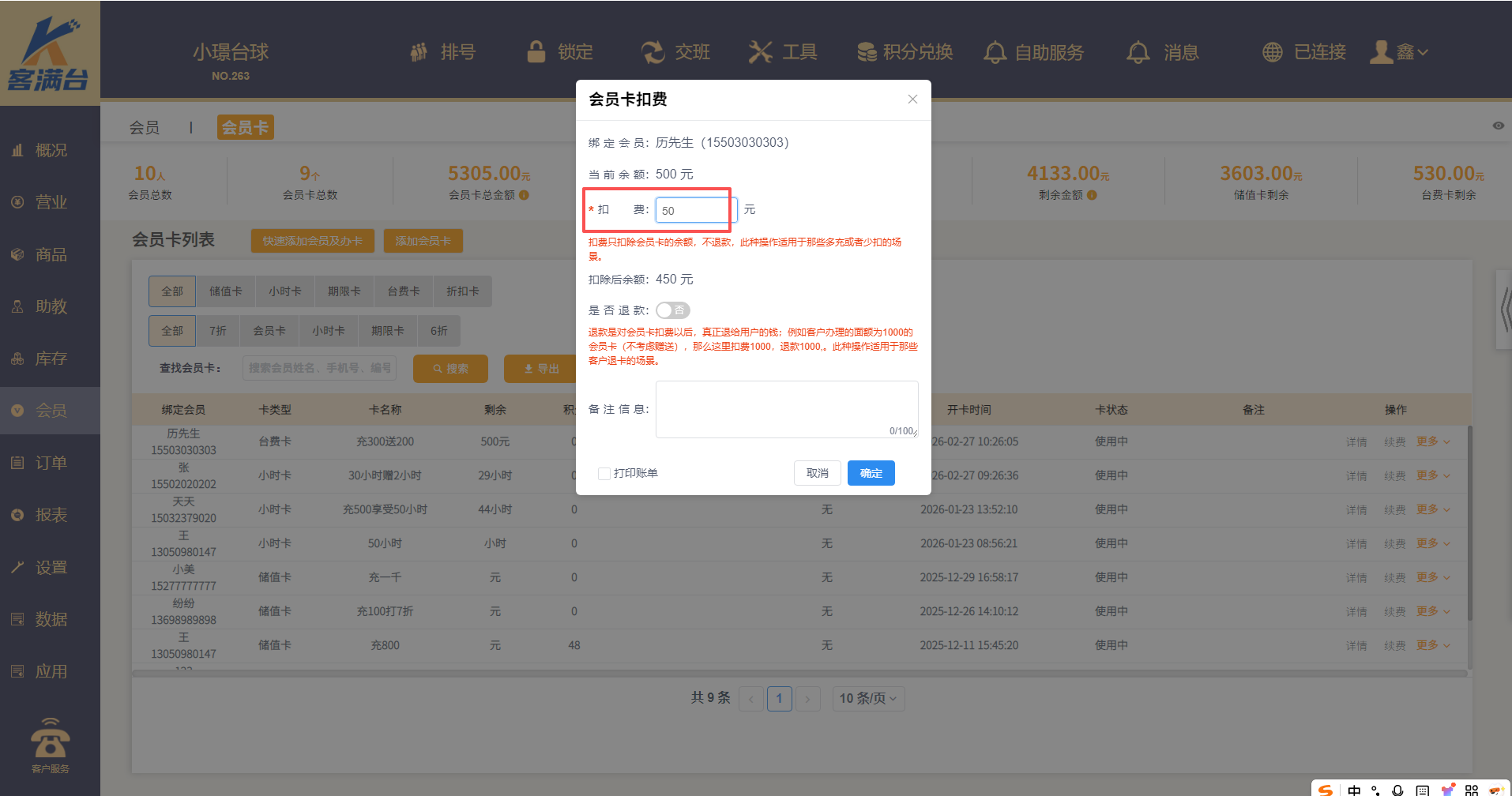This screenshot has width=1512, height=796.
Task: Click the 客户服务 telephone icon
Action: (x=50, y=739)
